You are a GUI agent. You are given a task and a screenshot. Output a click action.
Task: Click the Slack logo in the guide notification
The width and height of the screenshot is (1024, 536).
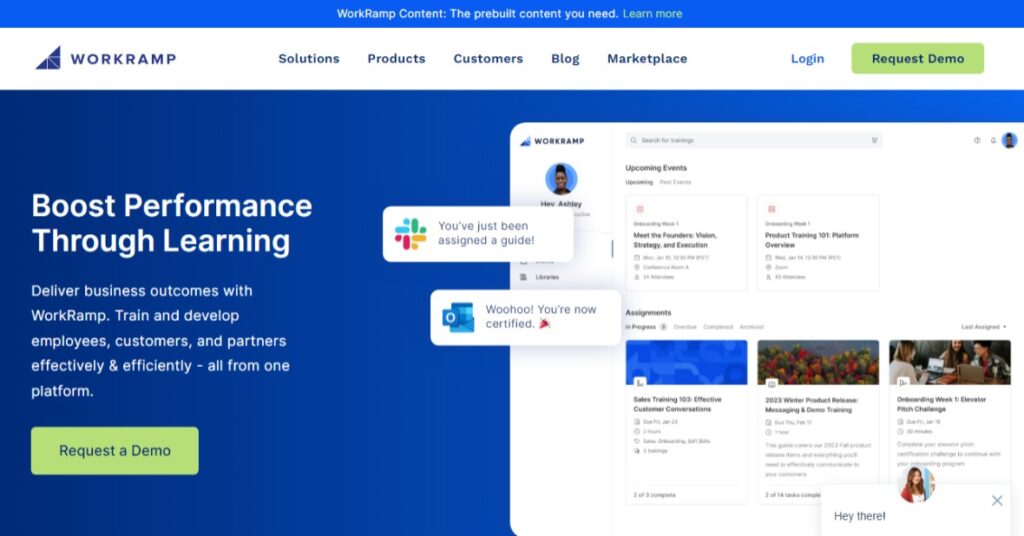[x=411, y=234]
